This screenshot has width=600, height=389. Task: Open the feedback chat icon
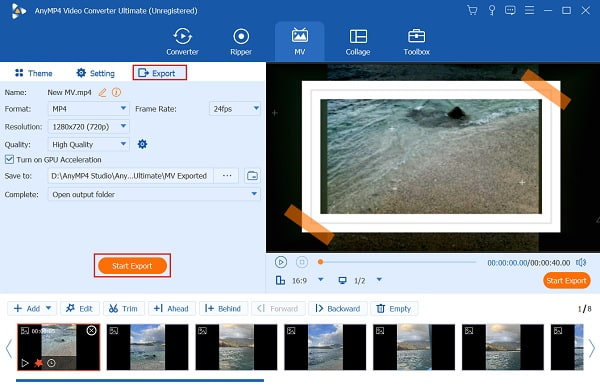click(x=510, y=10)
